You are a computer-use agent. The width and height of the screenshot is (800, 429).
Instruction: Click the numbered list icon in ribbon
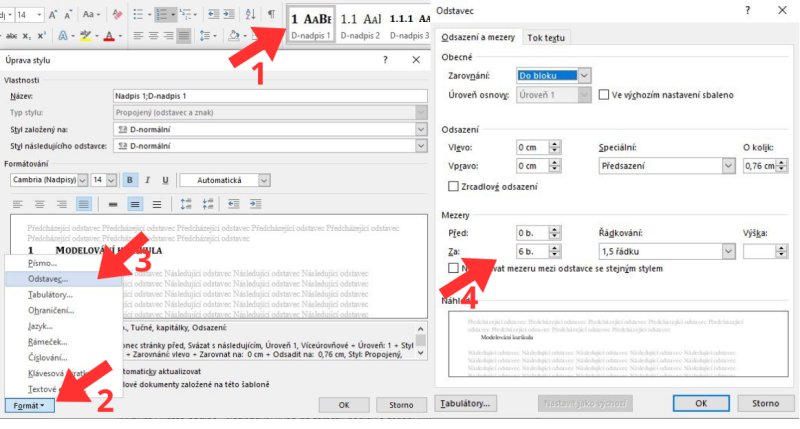[162, 15]
